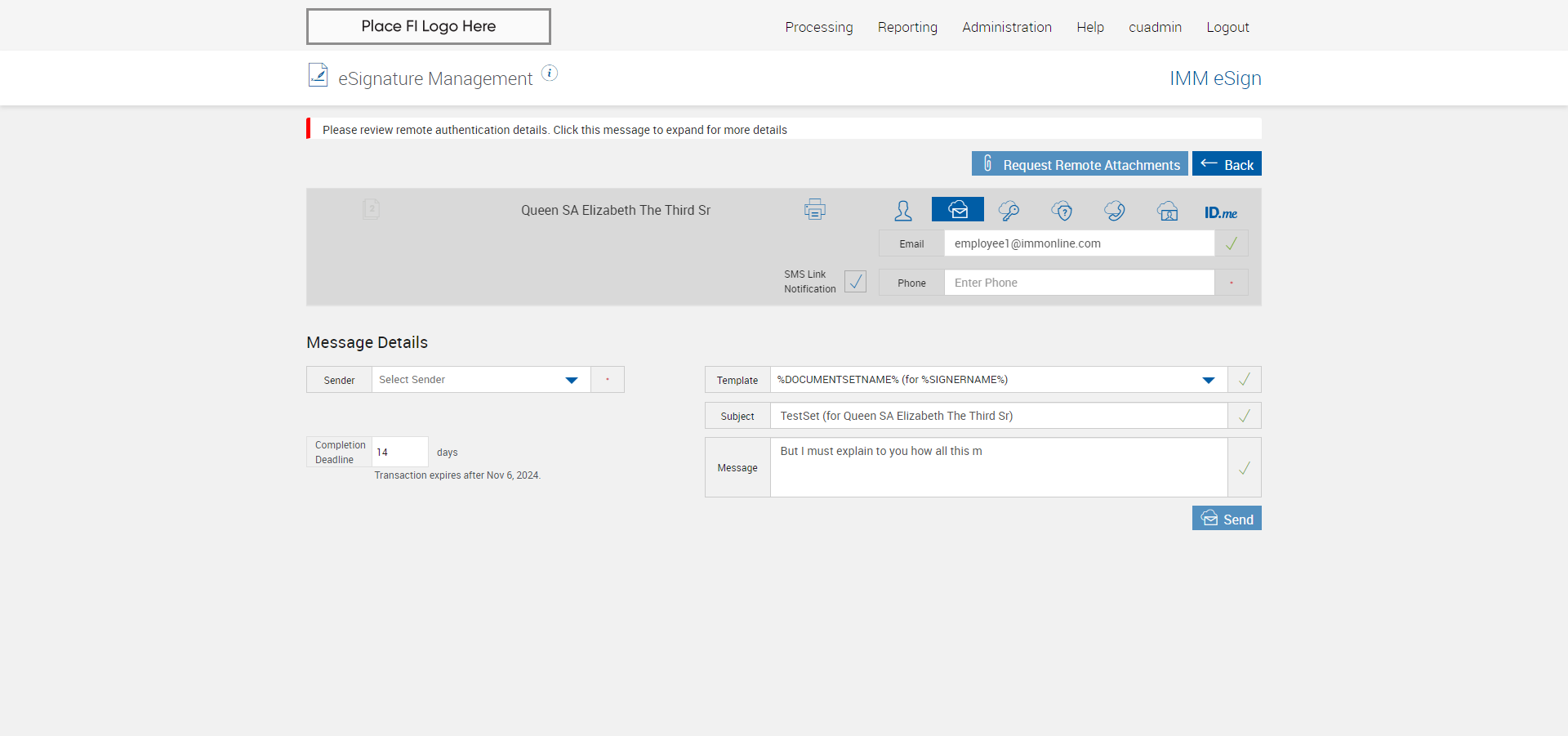Select the in-person signer authentication icon

click(x=903, y=211)
